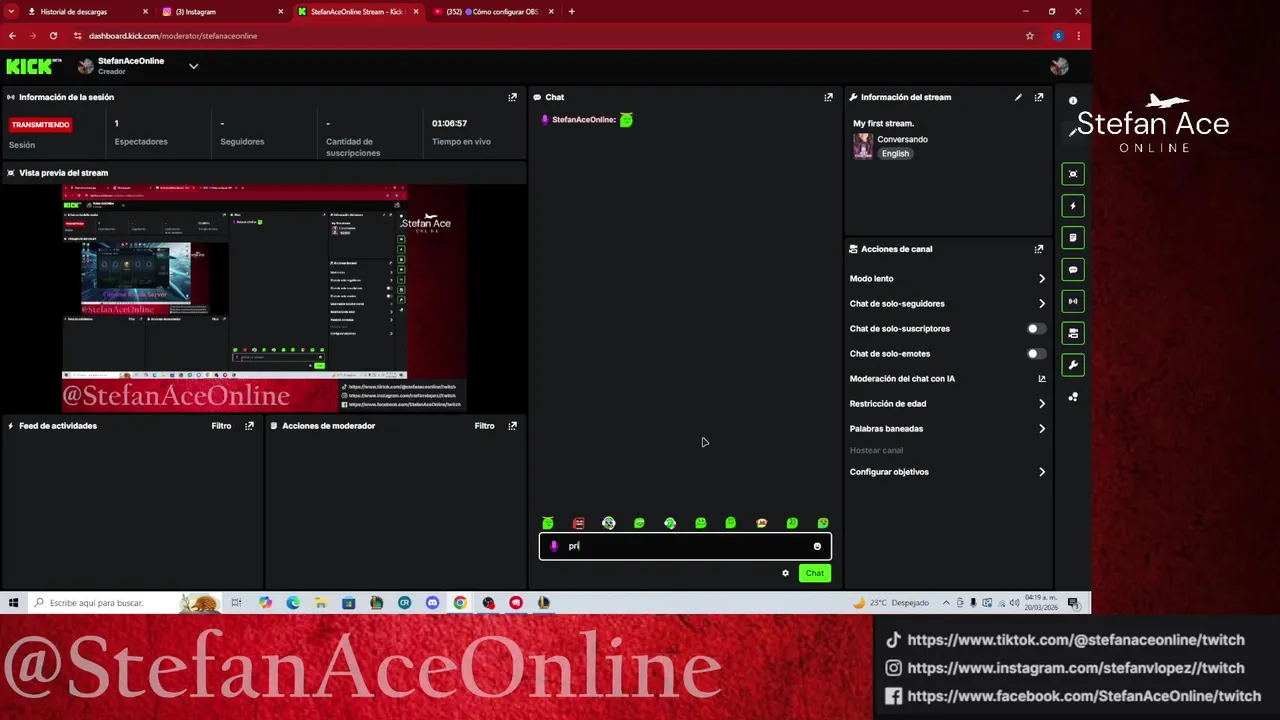Pop out the Acciones de moderador panel
The image size is (1280, 720).
(512, 426)
